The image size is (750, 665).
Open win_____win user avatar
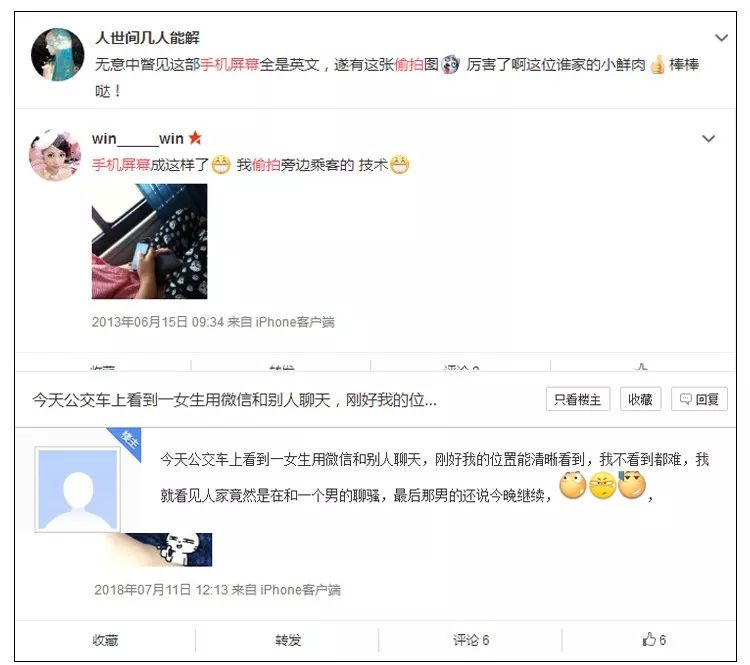click(55, 155)
